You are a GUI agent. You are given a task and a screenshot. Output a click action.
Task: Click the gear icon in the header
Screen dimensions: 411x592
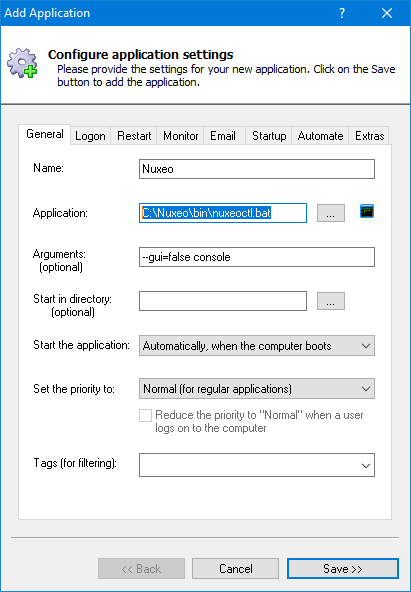pyautogui.click(x=22, y=63)
